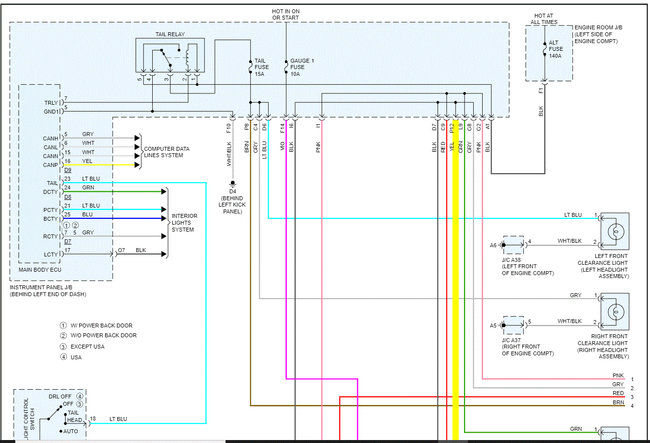The image size is (650, 443).
Task: Click the green DCTY wire arrowhead
Action: coord(164,191)
